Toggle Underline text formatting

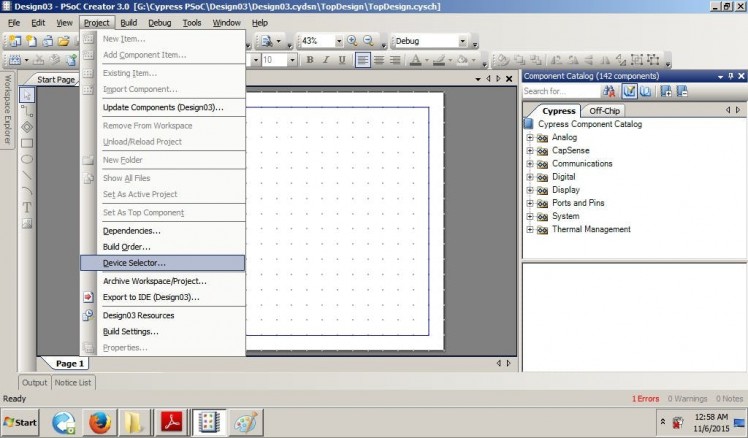coord(342,60)
